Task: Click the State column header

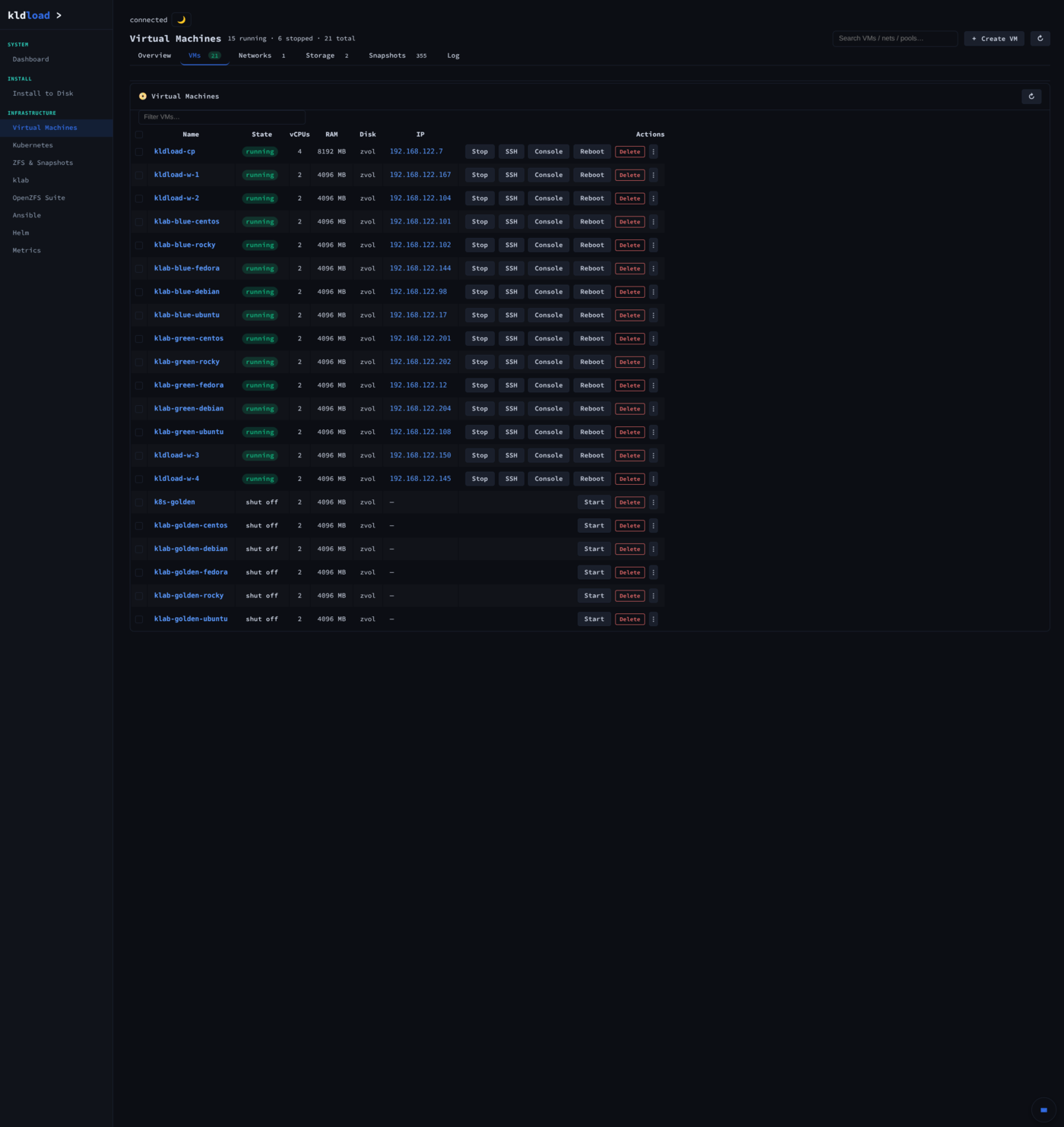Action: click(261, 135)
